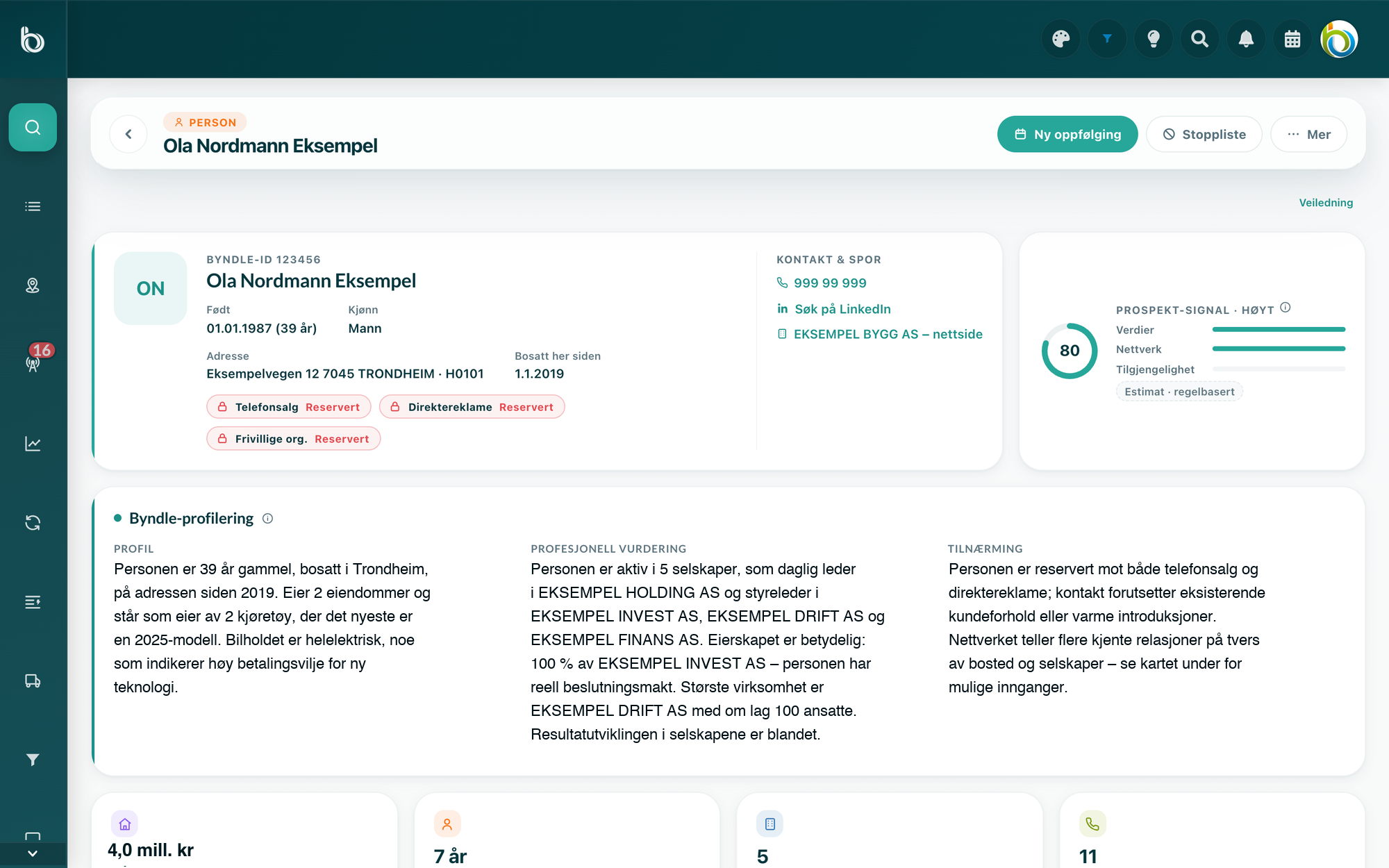Select the map pin sidebar icon
Image resolution: width=1389 pixels, height=868 pixels.
[x=33, y=285]
